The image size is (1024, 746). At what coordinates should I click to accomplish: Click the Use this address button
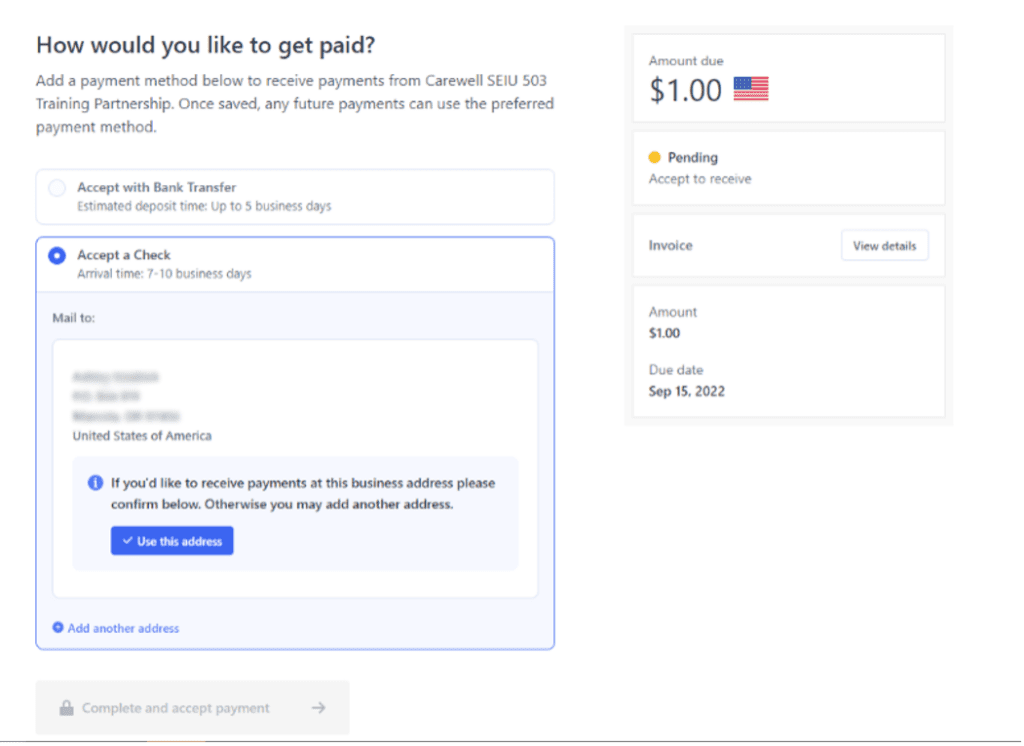point(172,541)
